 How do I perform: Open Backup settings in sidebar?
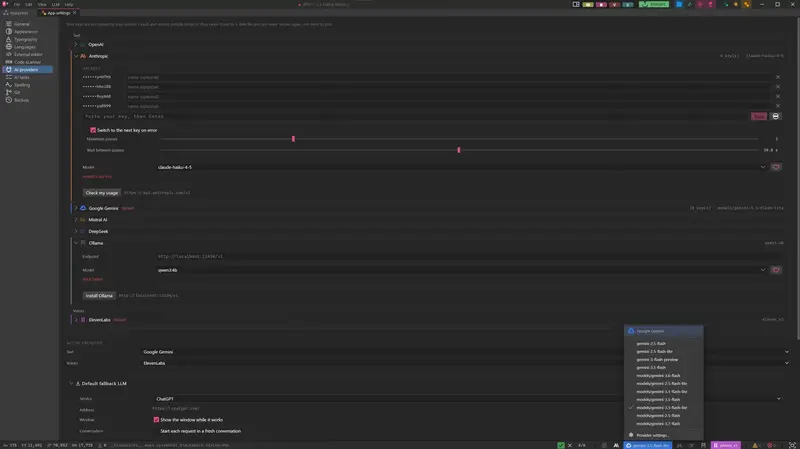point(28,100)
